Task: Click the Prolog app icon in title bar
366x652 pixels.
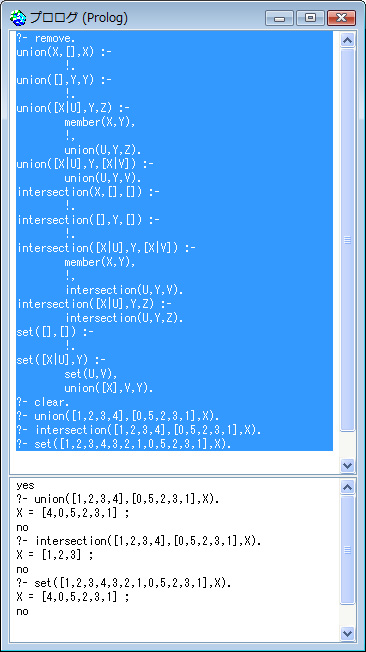Action: (17, 18)
